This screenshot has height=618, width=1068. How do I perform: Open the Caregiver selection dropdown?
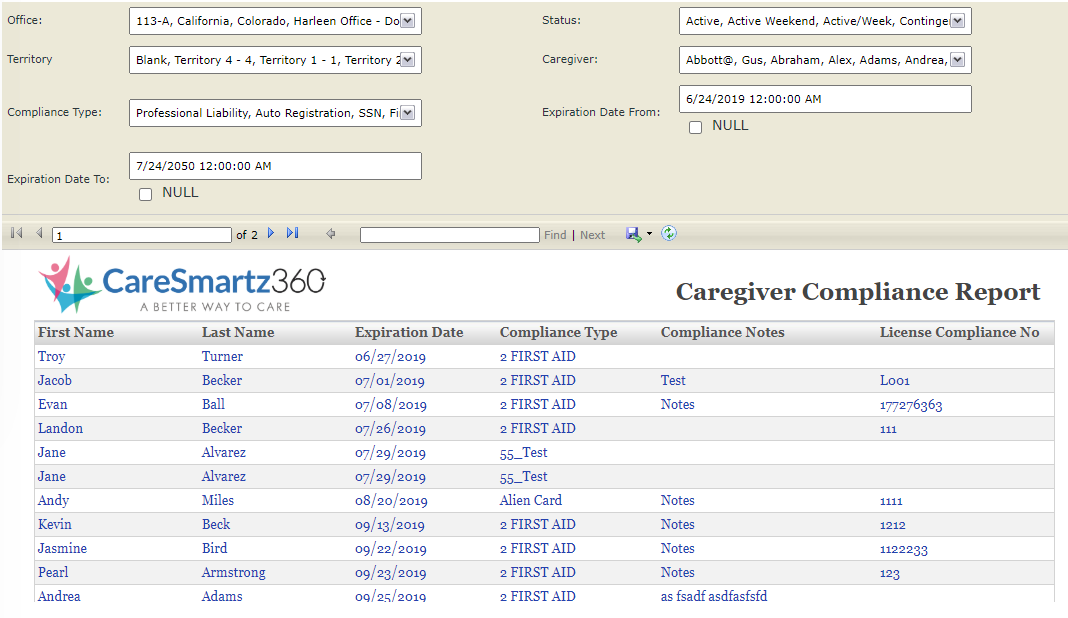(957, 60)
